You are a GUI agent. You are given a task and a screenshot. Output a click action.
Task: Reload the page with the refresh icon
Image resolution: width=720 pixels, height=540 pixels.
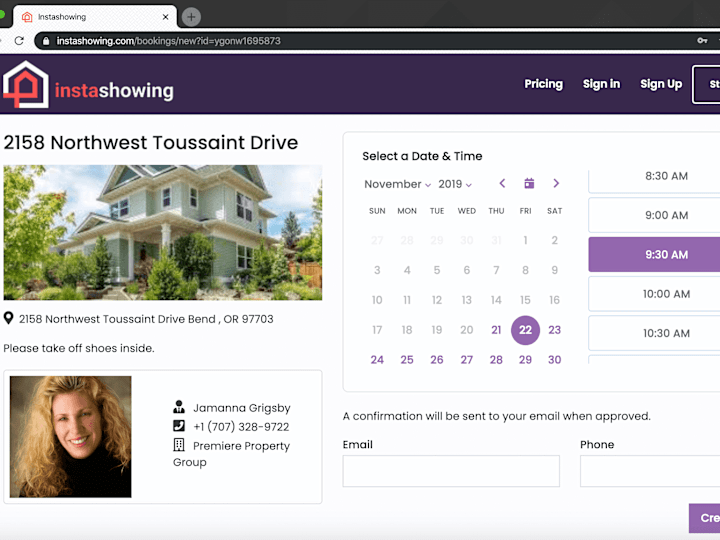coord(19,41)
